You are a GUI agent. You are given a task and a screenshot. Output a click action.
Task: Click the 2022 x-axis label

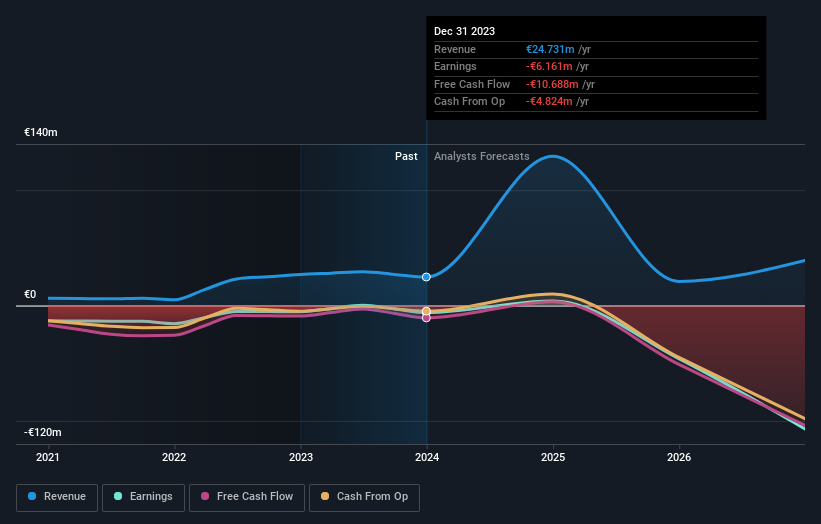[174, 458]
